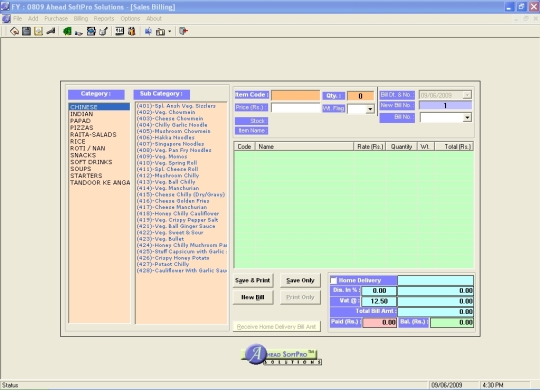The width and height of the screenshot is (540, 390).
Task: Open the Purchase menu
Action: tap(56, 19)
